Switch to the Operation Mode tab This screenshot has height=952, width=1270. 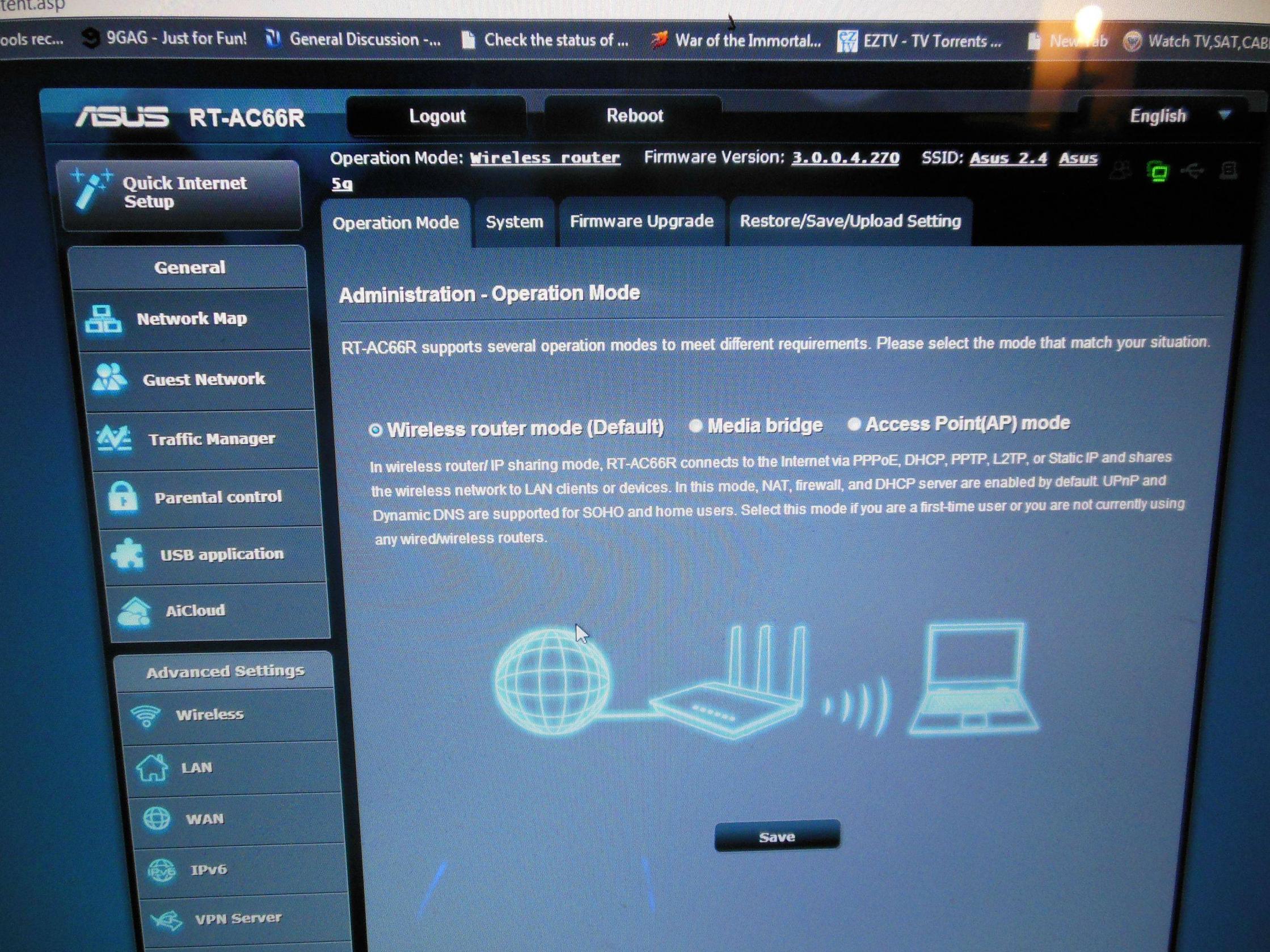click(395, 223)
